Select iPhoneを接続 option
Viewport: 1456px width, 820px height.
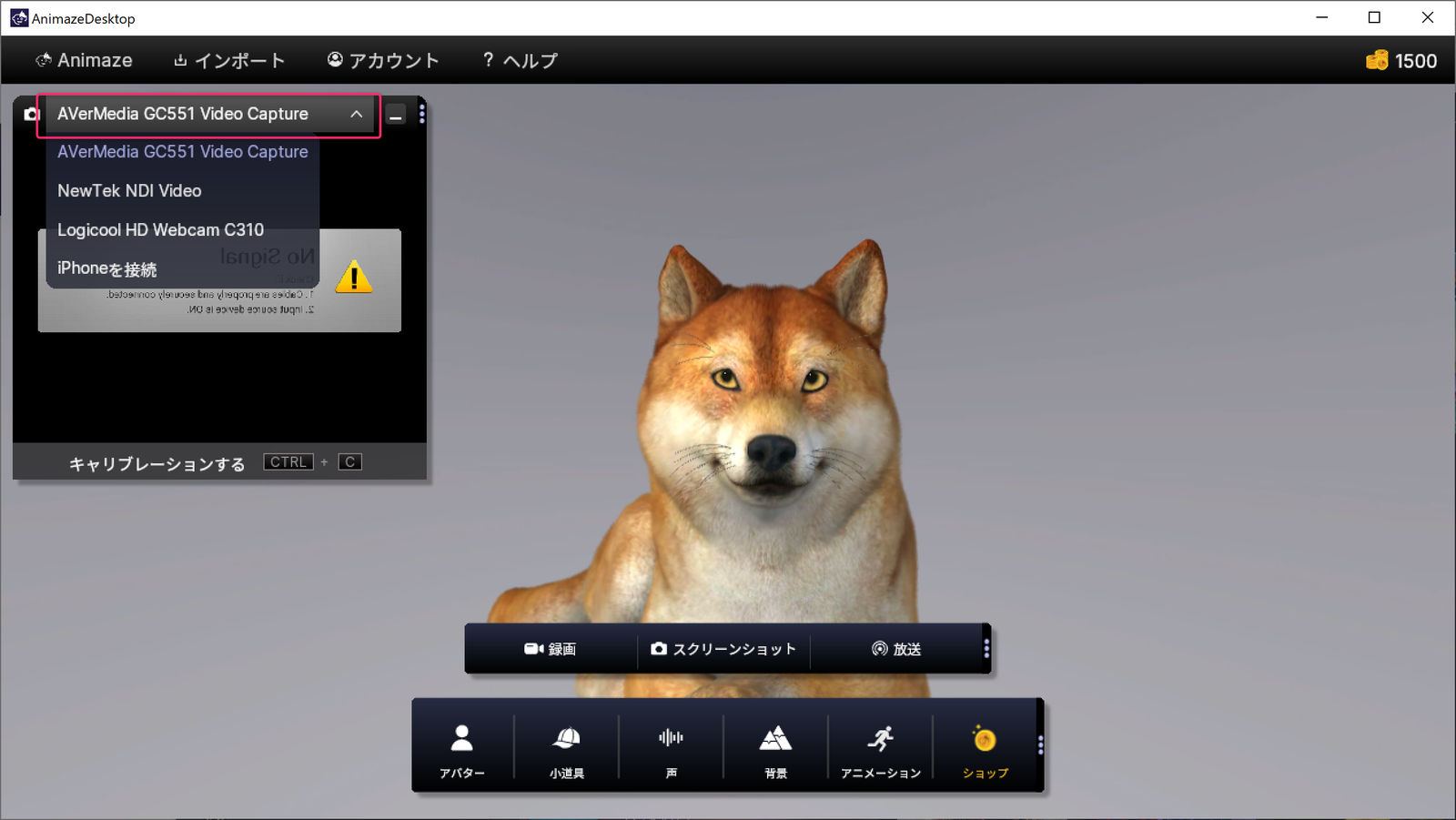pyautogui.click(x=106, y=269)
